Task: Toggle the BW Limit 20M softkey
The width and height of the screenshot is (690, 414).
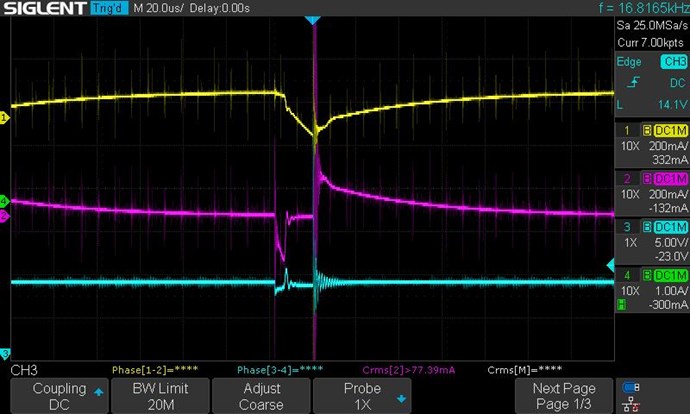Action: click(160, 396)
